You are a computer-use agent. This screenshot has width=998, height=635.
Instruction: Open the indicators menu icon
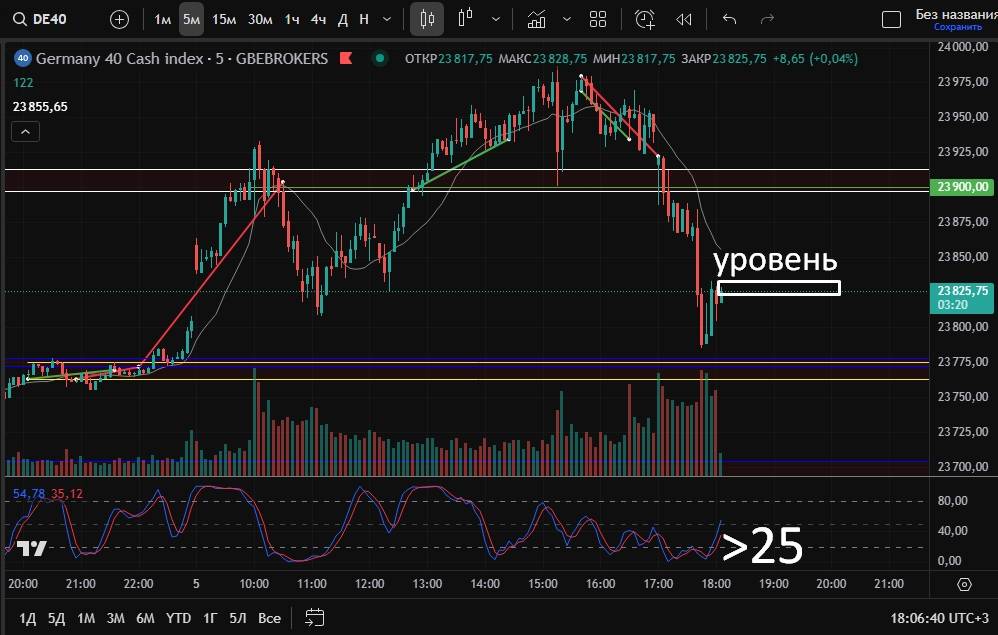tap(537, 19)
